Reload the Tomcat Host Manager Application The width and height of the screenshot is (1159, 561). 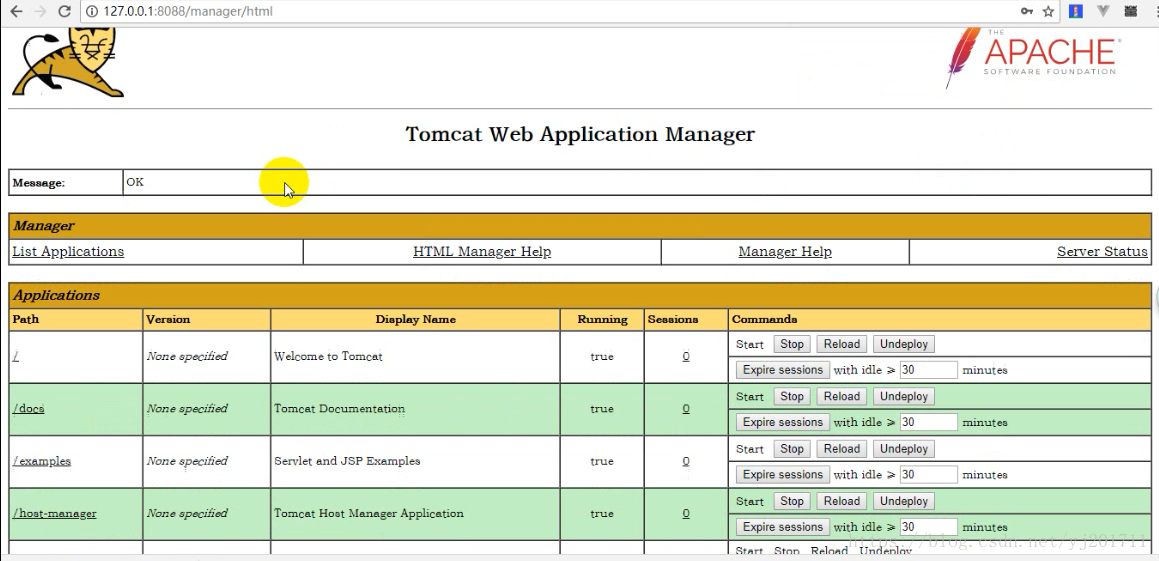coord(842,501)
